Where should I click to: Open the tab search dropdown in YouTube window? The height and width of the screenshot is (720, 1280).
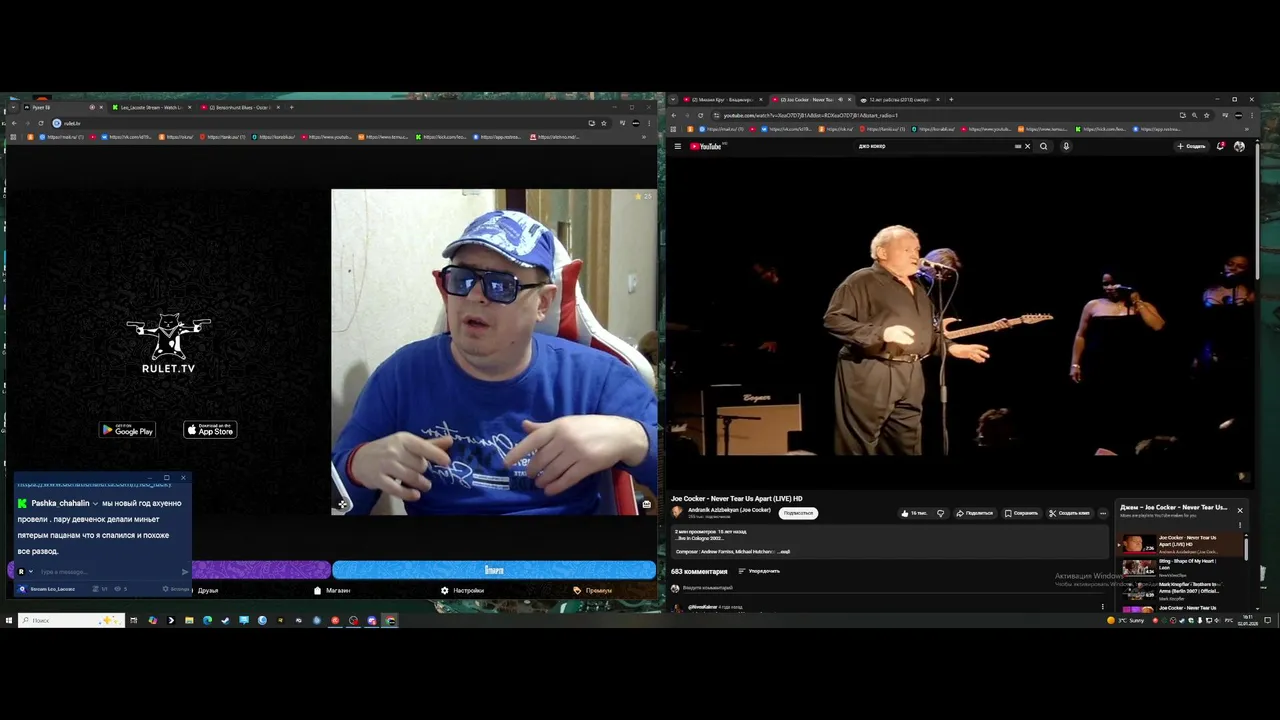tap(673, 100)
